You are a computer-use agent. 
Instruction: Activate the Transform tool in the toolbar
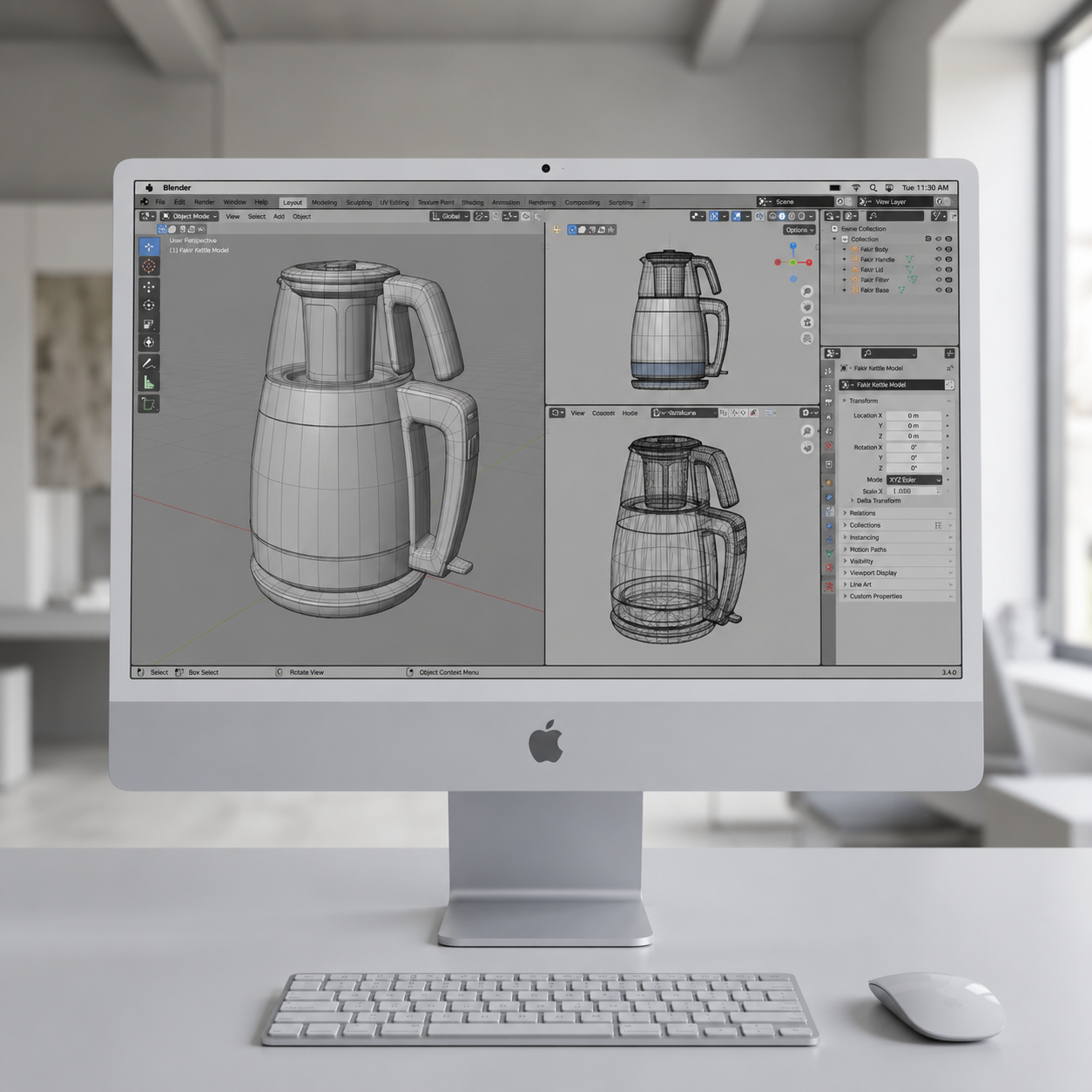pyautogui.click(x=149, y=343)
